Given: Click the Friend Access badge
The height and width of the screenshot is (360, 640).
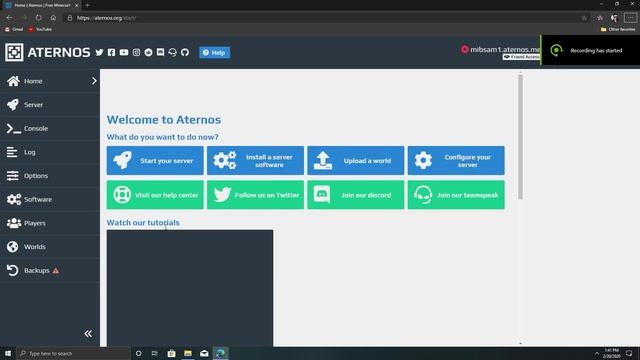Looking at the screenshot, I should [521, 57].
